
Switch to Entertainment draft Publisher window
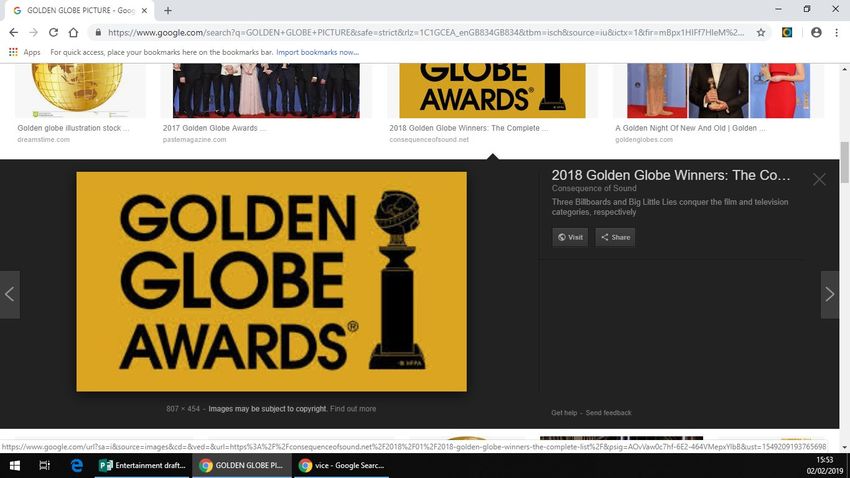point(143,466)
